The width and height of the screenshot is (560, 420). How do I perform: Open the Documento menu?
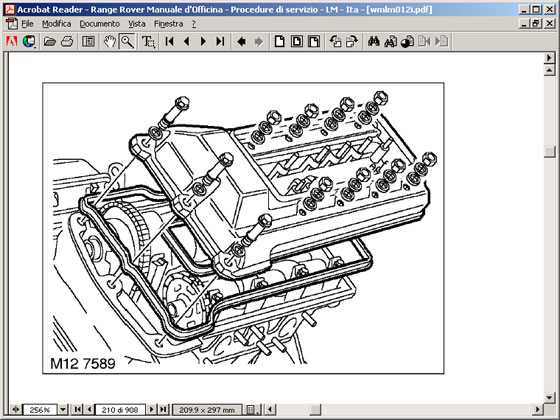point(99,24)
